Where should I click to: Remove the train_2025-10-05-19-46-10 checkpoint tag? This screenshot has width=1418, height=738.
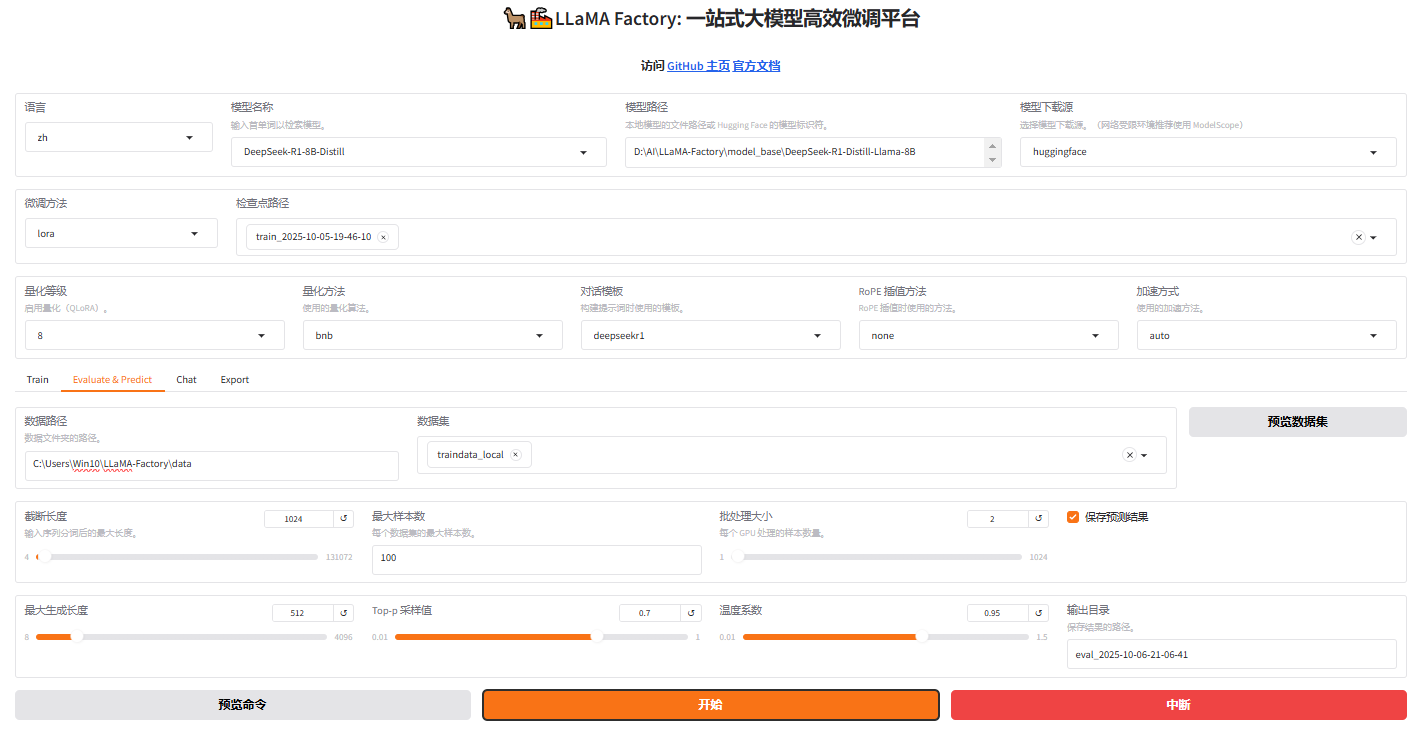click(x=383, y=237)
